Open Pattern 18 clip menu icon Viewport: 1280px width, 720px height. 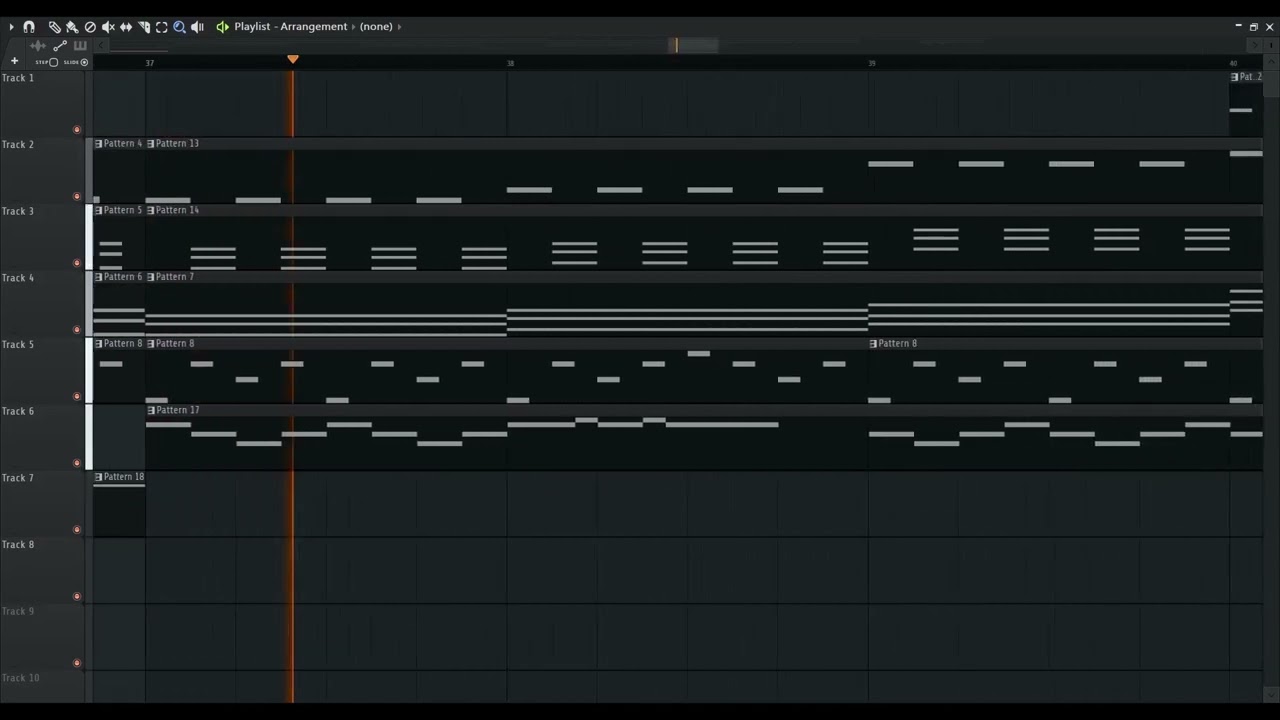(98, 477)
